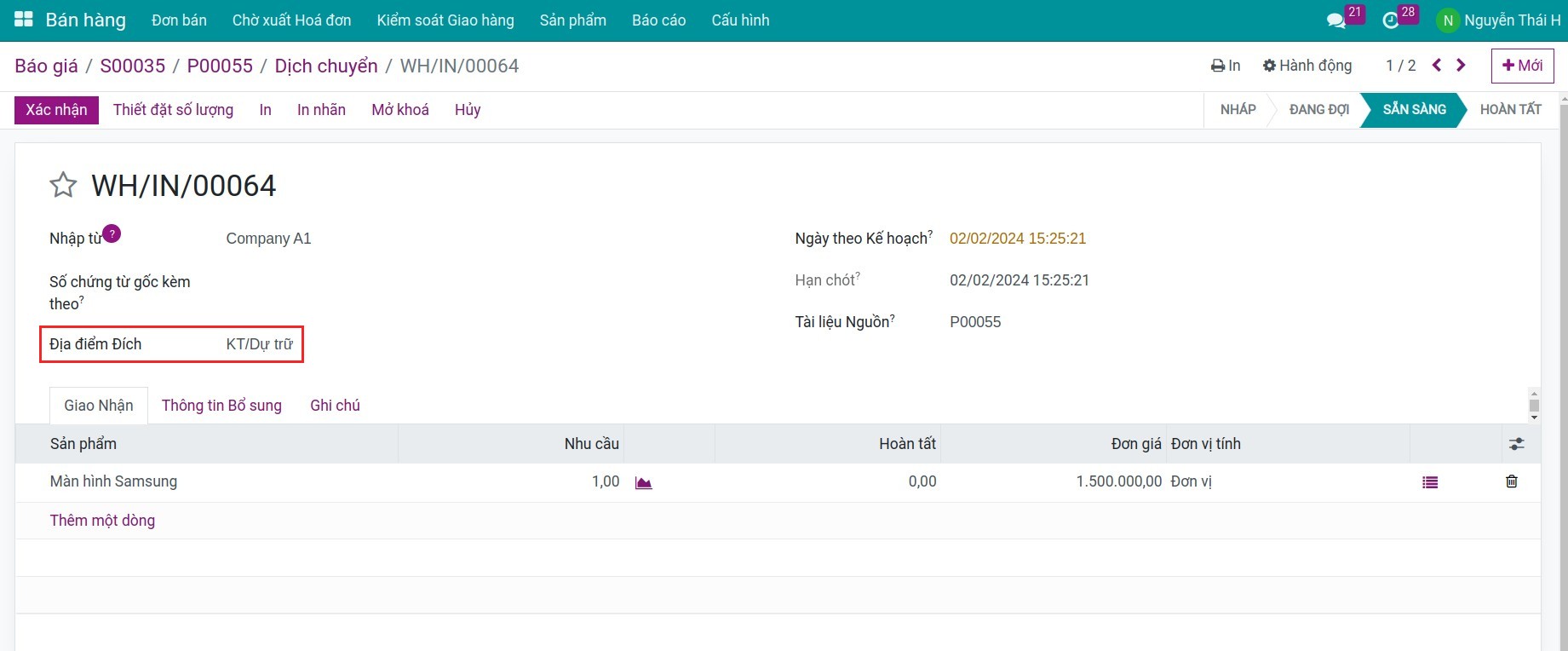Open detailed operations list icon in product row
The image size is (1568, 651).
(x=1429, y=482)
